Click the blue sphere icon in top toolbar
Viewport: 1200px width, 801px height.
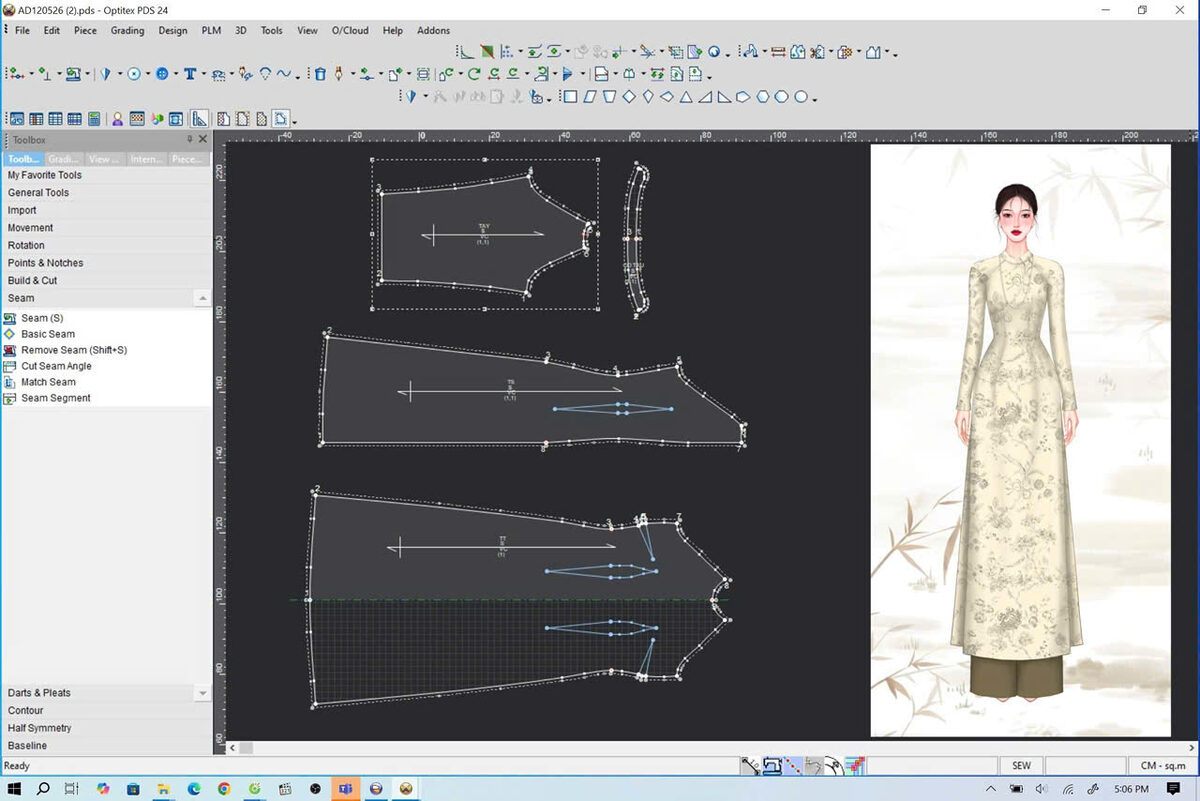click(x=713, y=52)
